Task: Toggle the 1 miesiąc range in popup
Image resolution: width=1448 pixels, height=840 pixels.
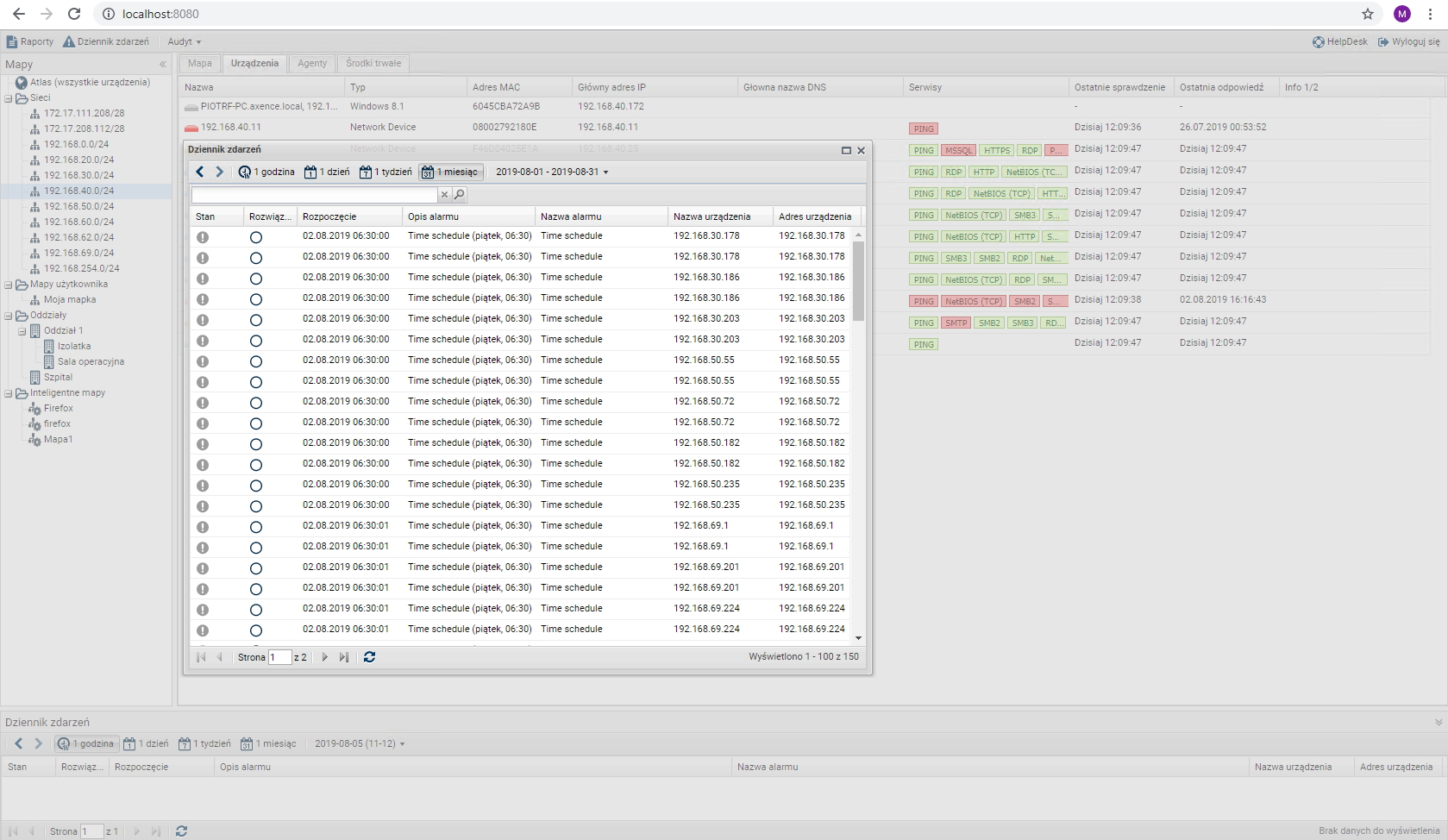Action: click(x=450, y=172)
